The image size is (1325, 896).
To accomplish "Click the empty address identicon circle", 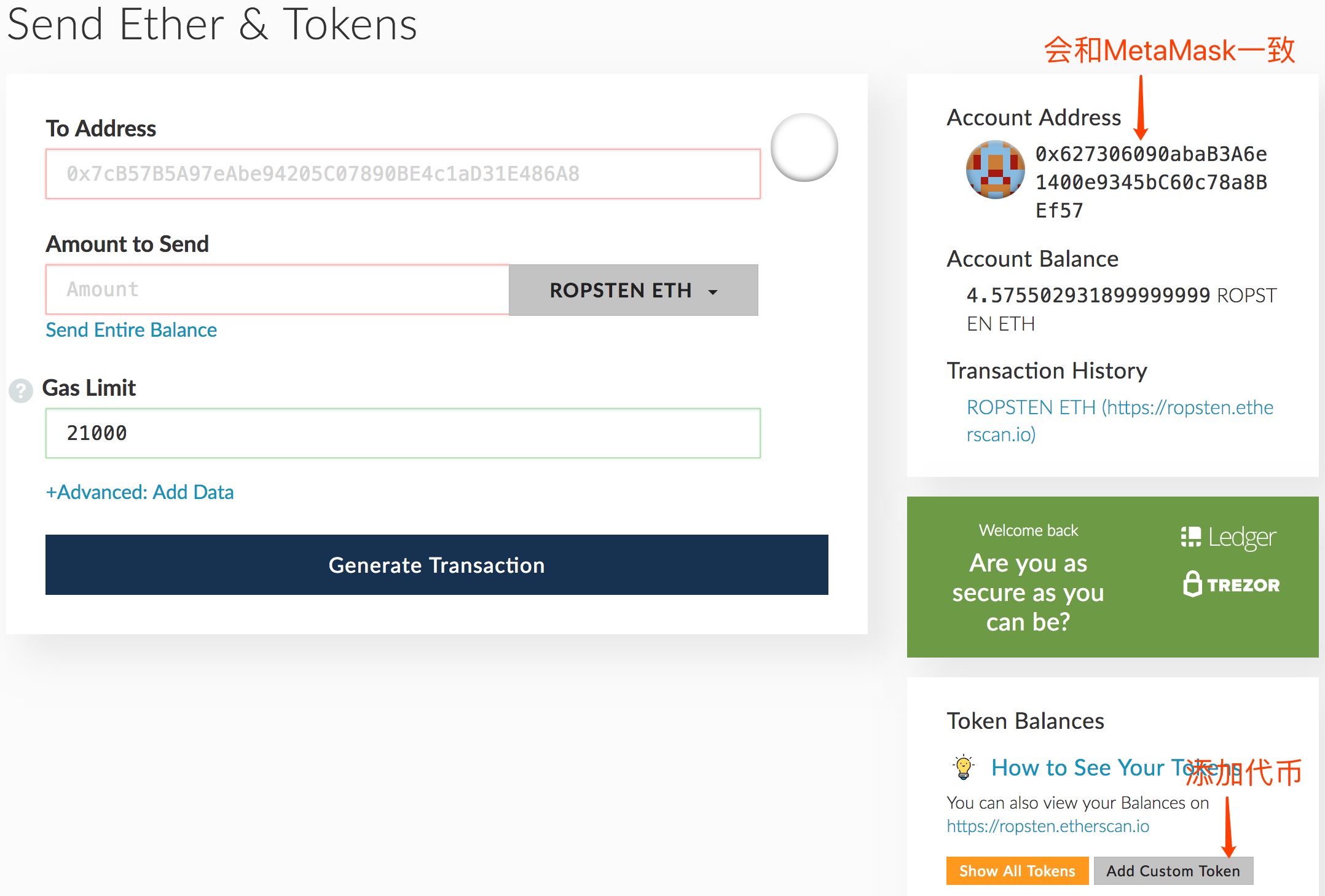I will coord(804,147).
